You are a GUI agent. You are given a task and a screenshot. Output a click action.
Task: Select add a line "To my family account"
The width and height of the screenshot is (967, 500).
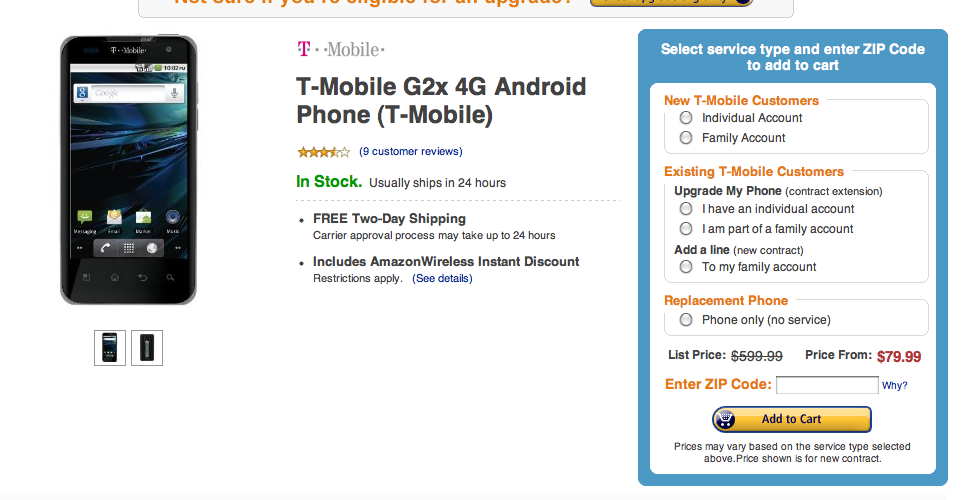point(686,267)
